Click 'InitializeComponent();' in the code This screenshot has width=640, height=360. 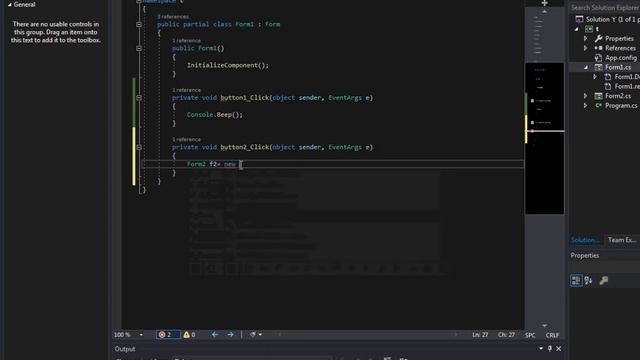(x=228, y=65)
